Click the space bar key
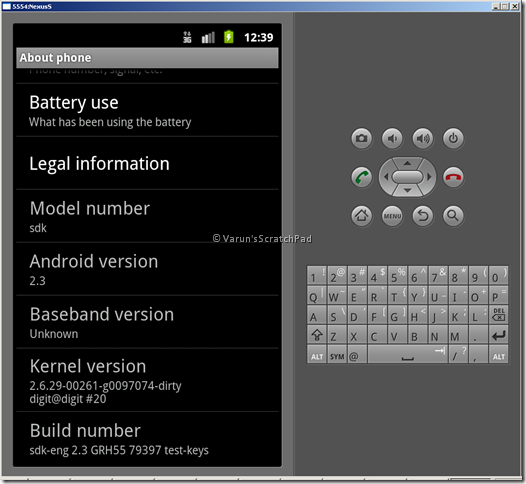This screenshot has width=526, height=484. pyautogui.click(x=408, y=355)
